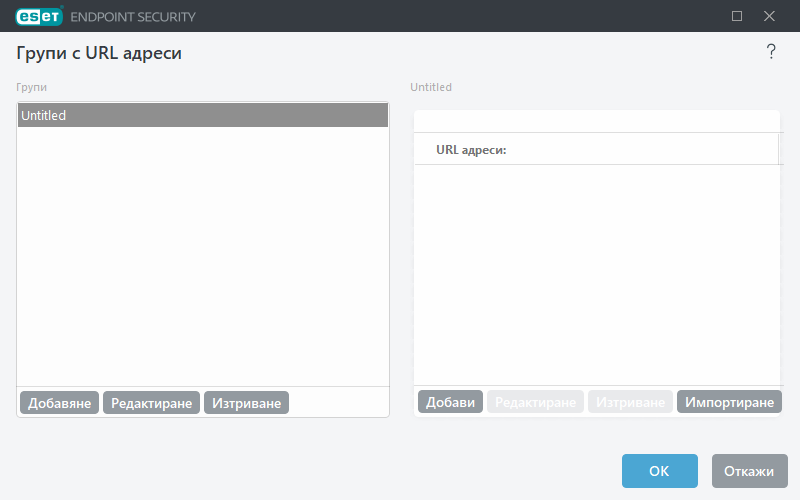The height and width of the screenshot is (500, 800).
Task: Click Добавяне to add a new group
Action: coord(59,403)
